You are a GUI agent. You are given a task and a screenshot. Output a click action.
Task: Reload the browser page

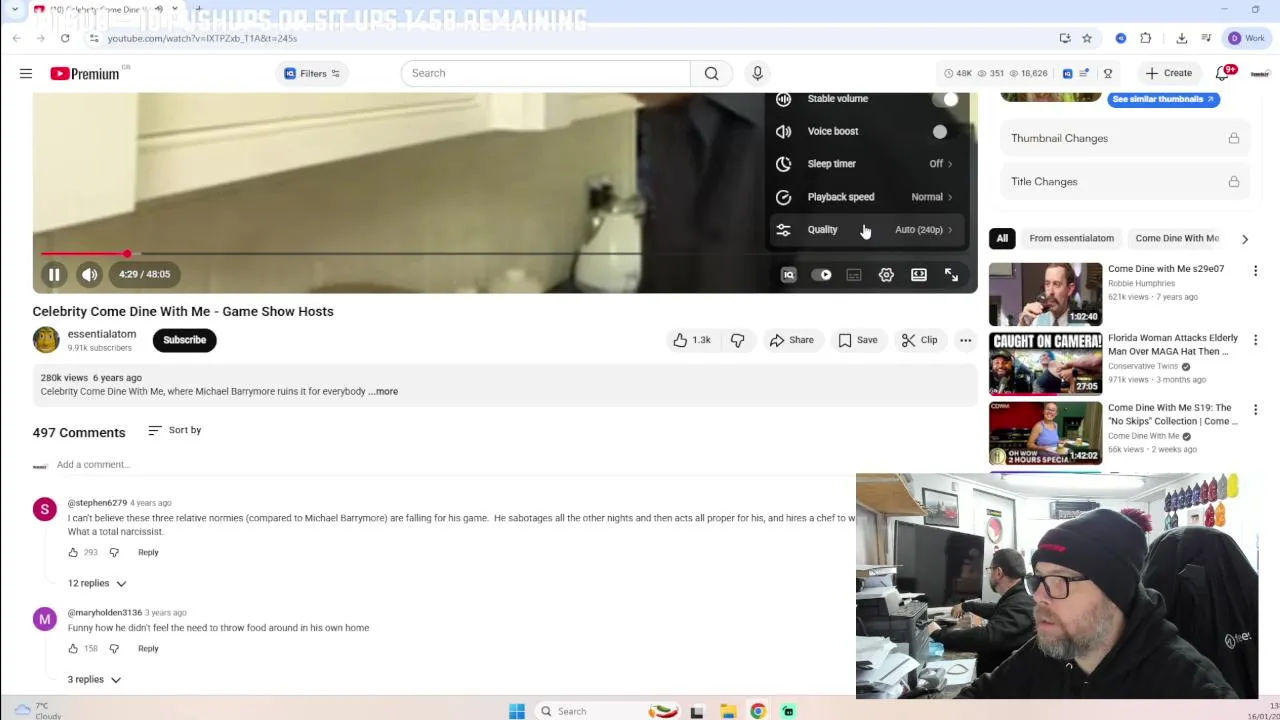pos(65,38)
